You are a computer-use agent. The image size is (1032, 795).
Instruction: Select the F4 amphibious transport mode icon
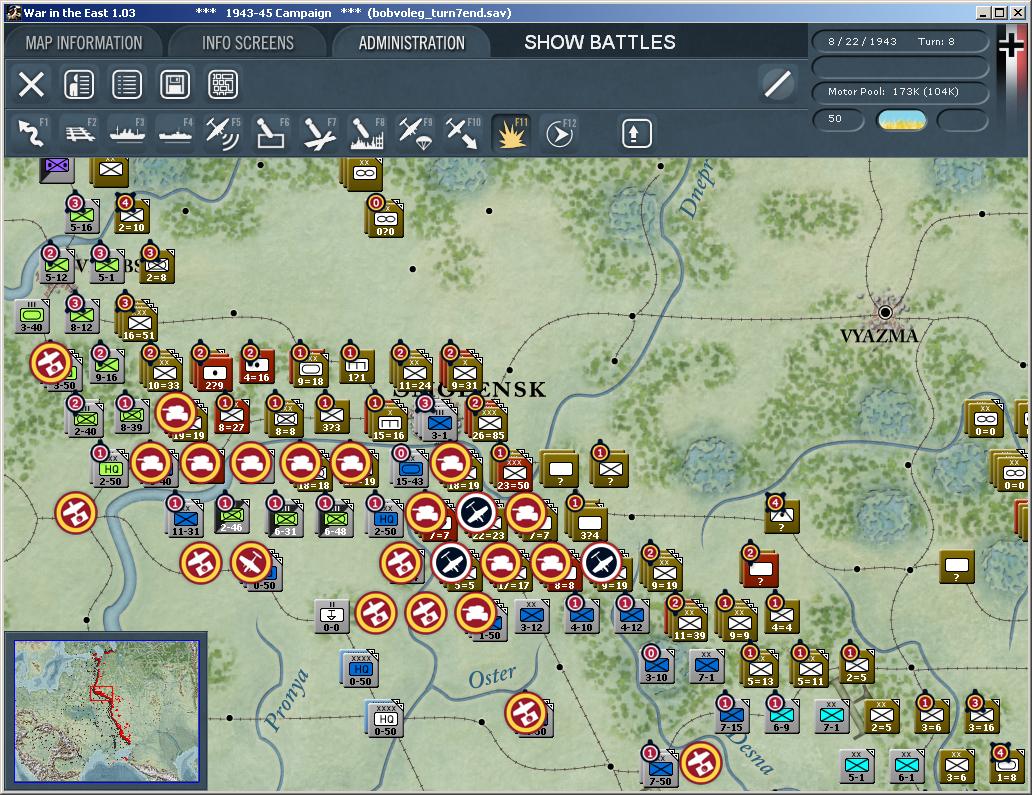[x=176, y=132]
